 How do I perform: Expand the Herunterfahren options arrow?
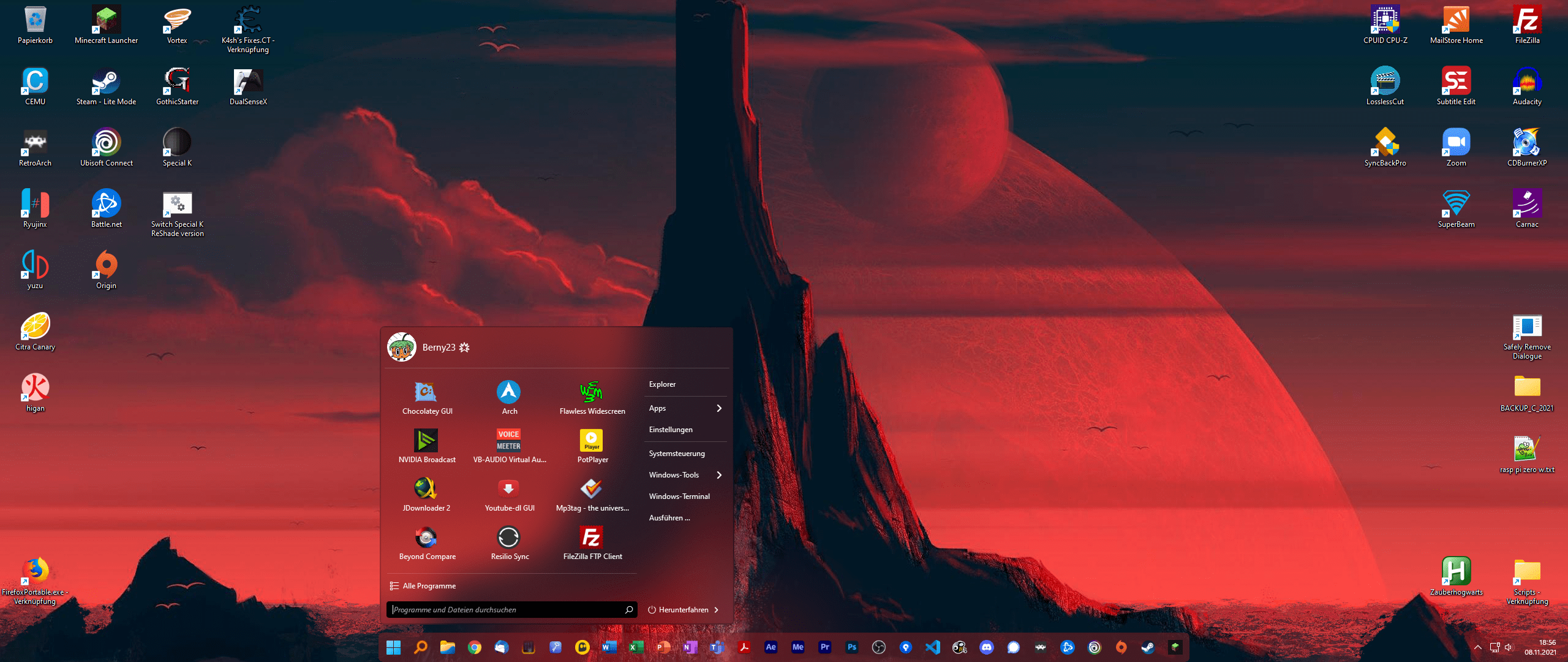[x=717, y=610]
